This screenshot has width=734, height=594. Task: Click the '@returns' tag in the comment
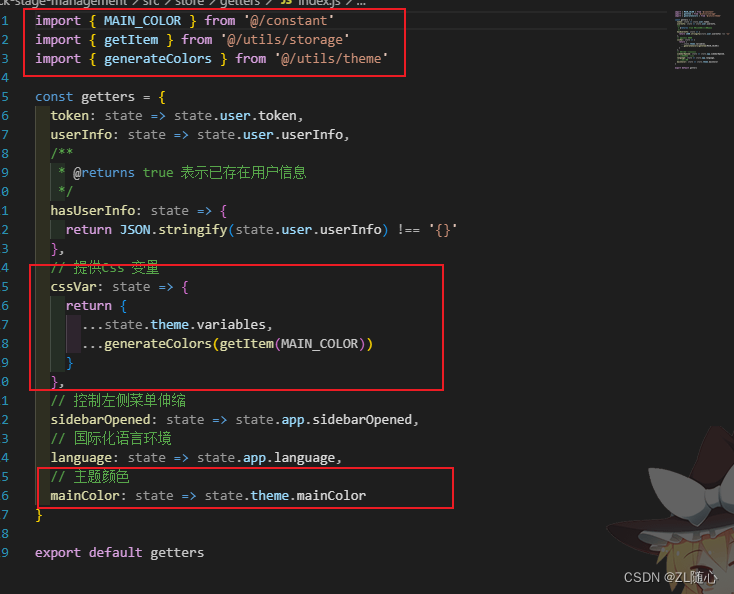(x=104, y=173)
